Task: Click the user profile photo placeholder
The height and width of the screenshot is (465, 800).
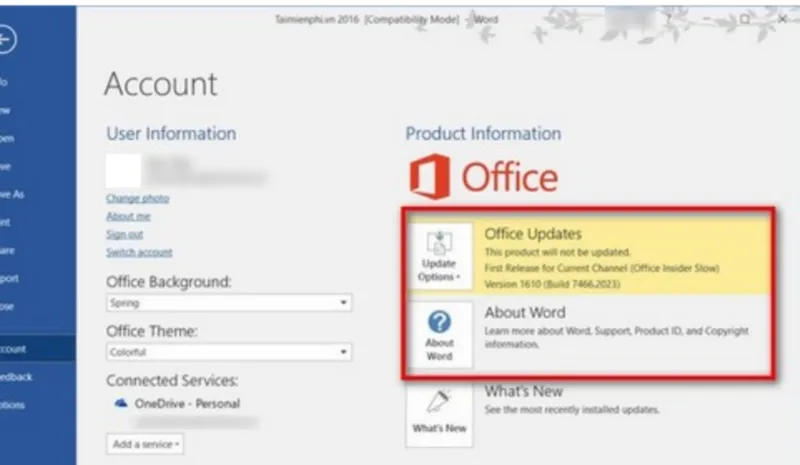Action: coord(123,170)
